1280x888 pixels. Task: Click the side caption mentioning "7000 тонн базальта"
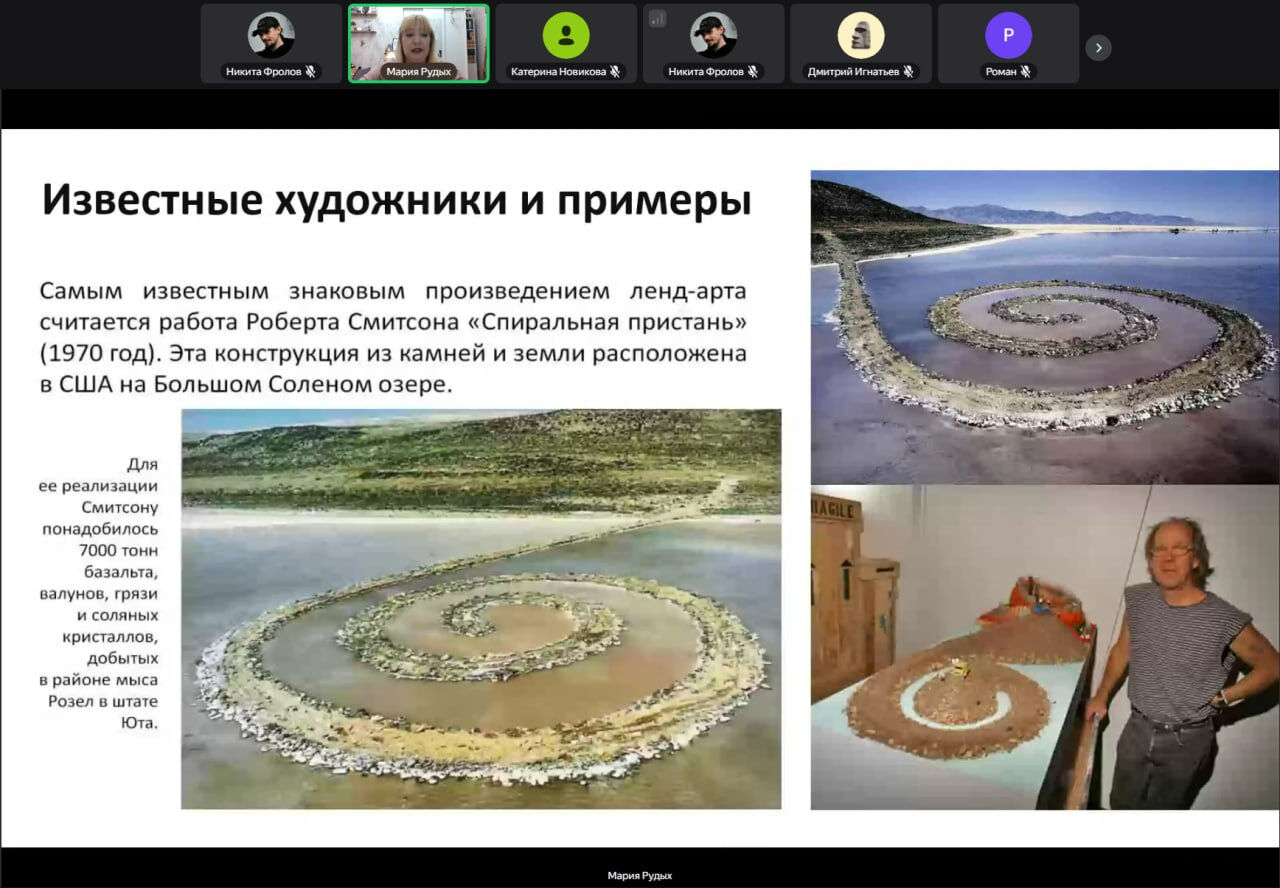coord(99,594)
